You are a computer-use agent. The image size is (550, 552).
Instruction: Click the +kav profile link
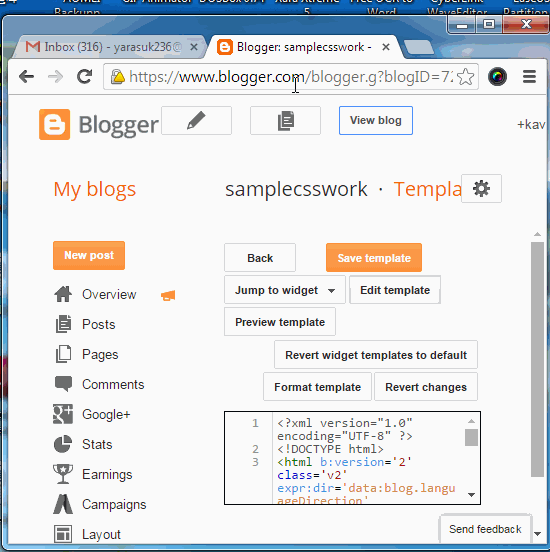[x=531, y=124]
